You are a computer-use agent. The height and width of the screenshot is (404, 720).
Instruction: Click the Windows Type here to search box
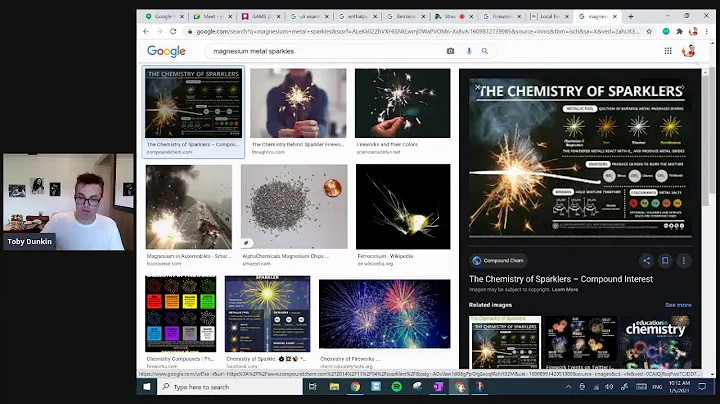click(x=231, y=387)
